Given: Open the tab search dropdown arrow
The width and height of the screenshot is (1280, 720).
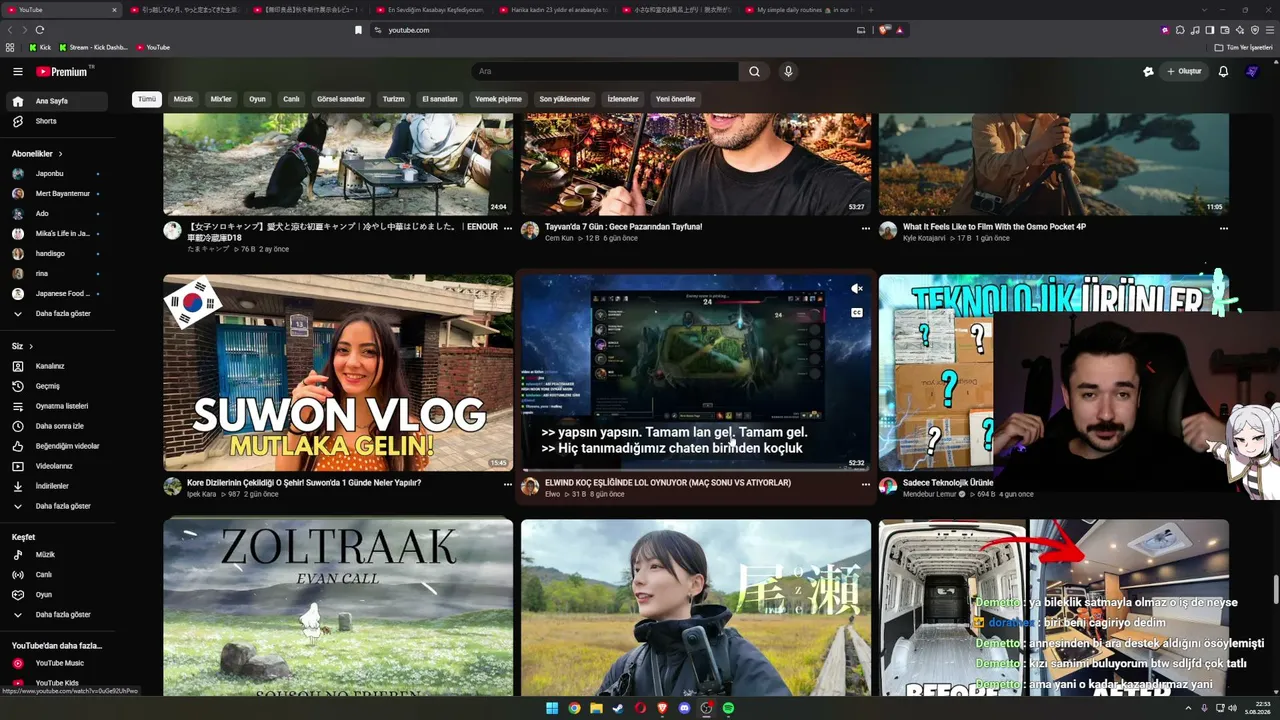Looking at the screenshot, I should 1204,10.
